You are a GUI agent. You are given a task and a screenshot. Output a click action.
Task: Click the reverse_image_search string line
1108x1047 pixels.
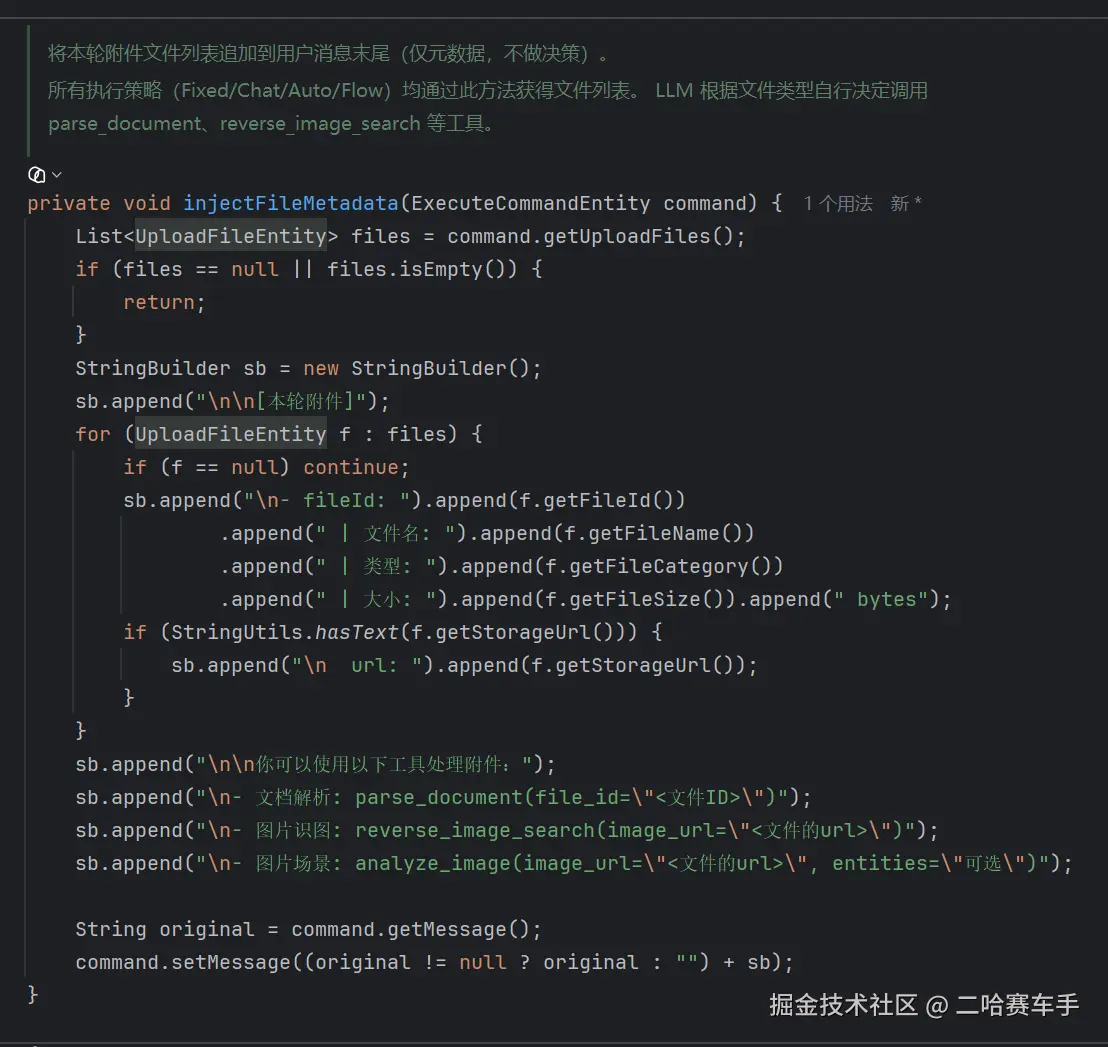(507, 830)
